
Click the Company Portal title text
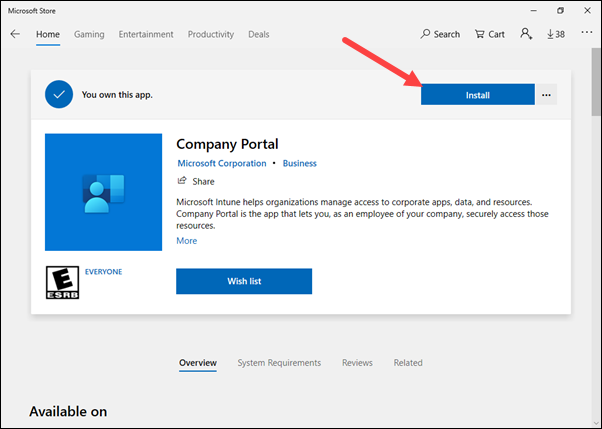[x=227, y=144]
